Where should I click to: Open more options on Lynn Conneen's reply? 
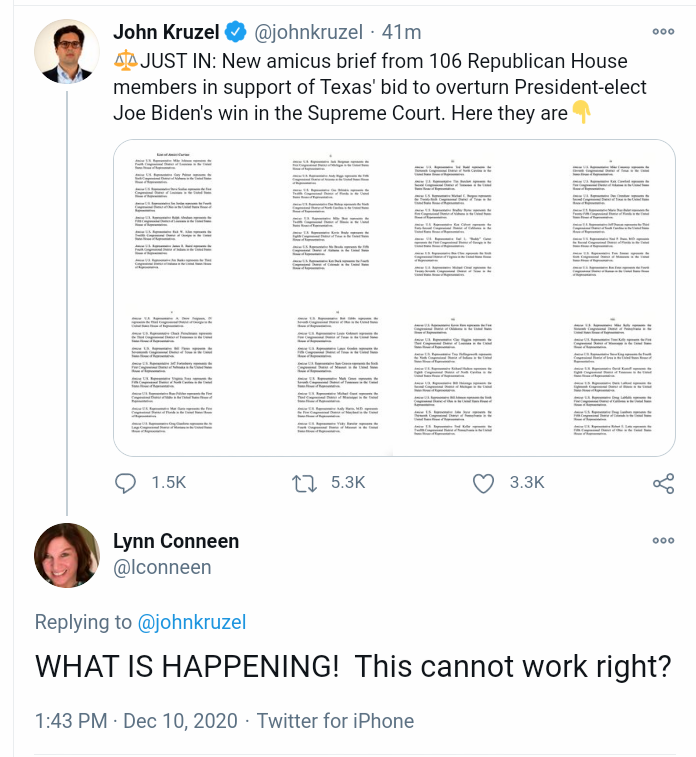(x=663, y=541)
